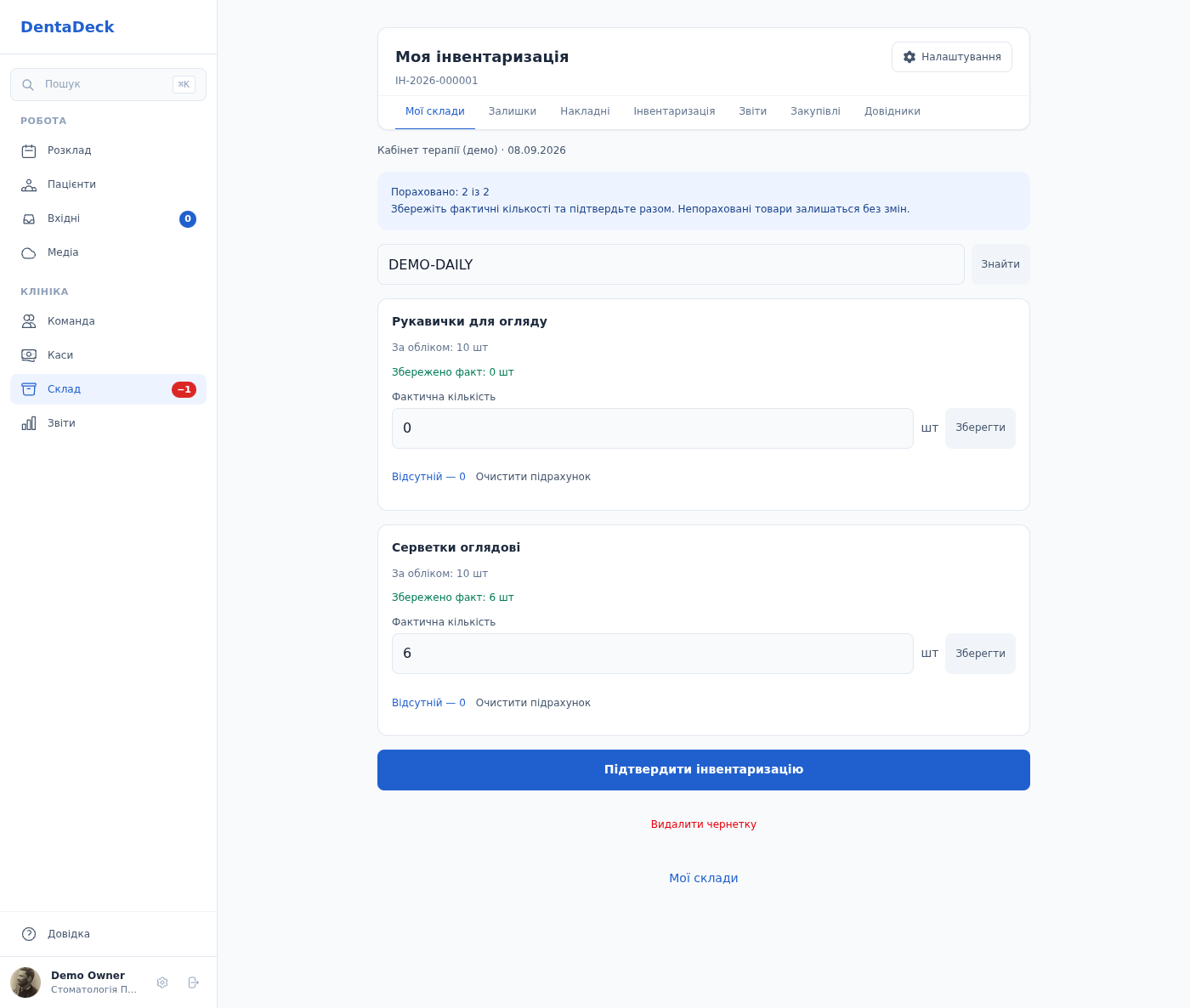The image size is (1190, 1008).
Task: Switch to the Інвентаризація tab
Action: 674,111
